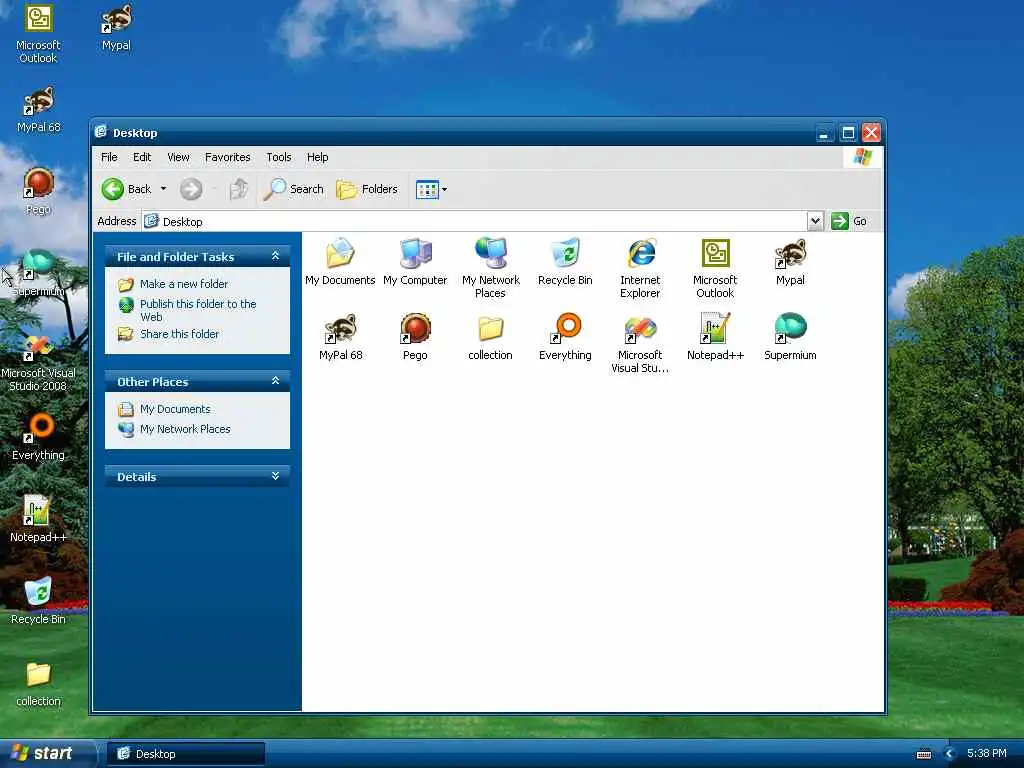Click on-screen keyboard tray icon

[924, 754]
